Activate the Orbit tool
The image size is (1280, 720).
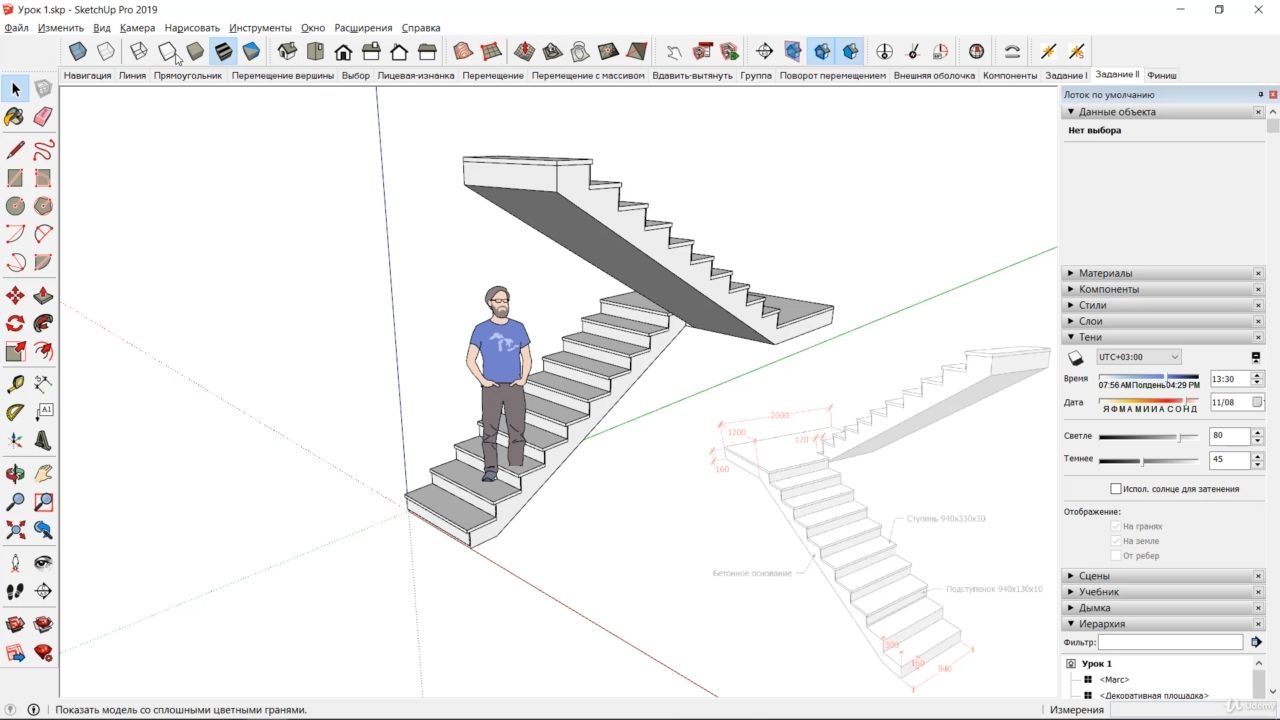[x=15, y=474]
